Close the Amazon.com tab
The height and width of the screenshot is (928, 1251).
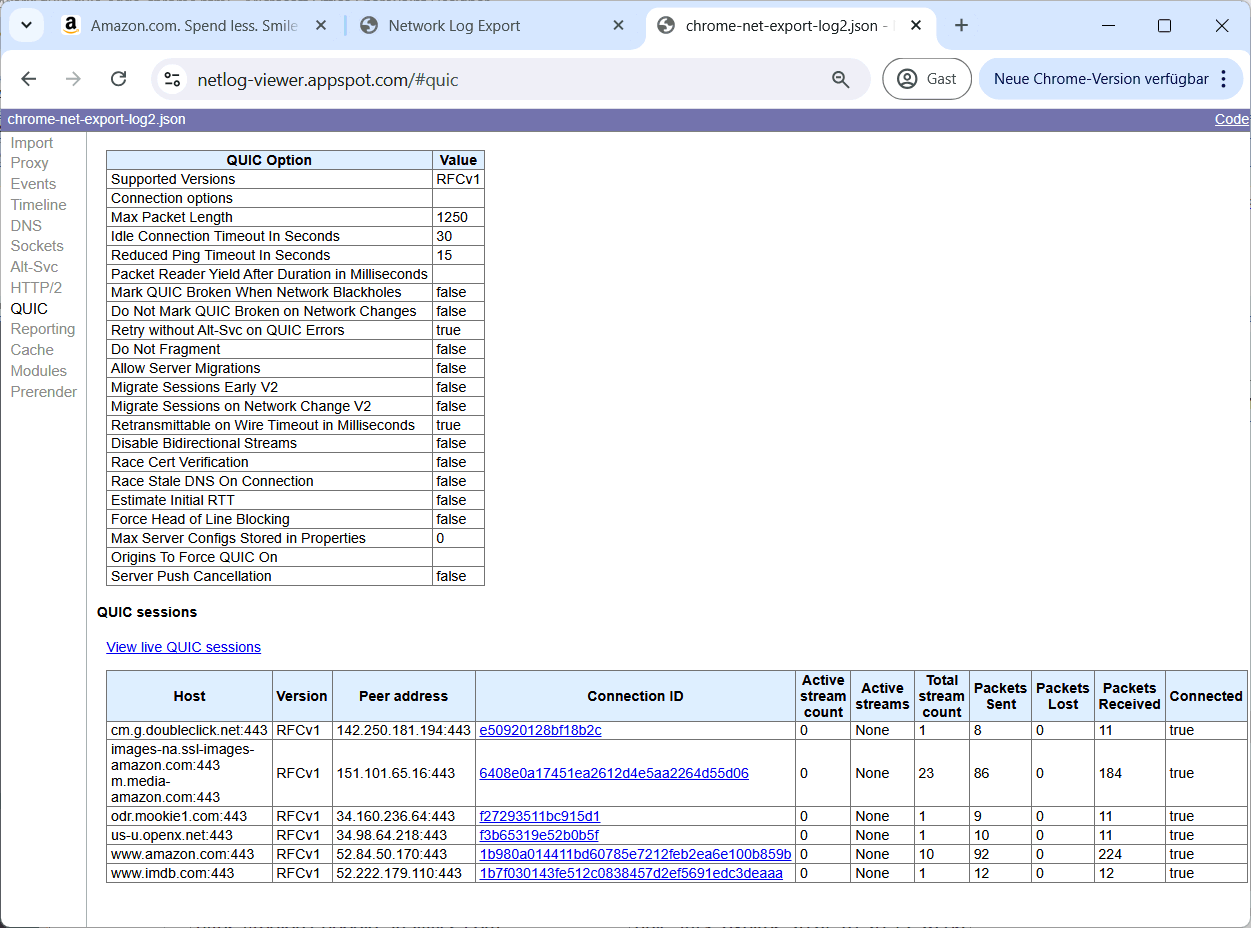[321, 26]
